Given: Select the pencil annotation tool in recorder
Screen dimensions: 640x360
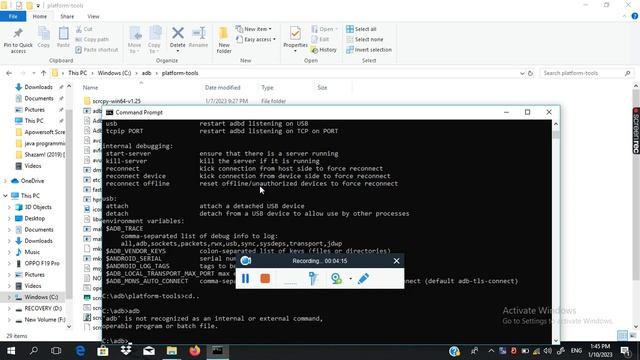Looking at the screenshot, I should pos(363,278).
